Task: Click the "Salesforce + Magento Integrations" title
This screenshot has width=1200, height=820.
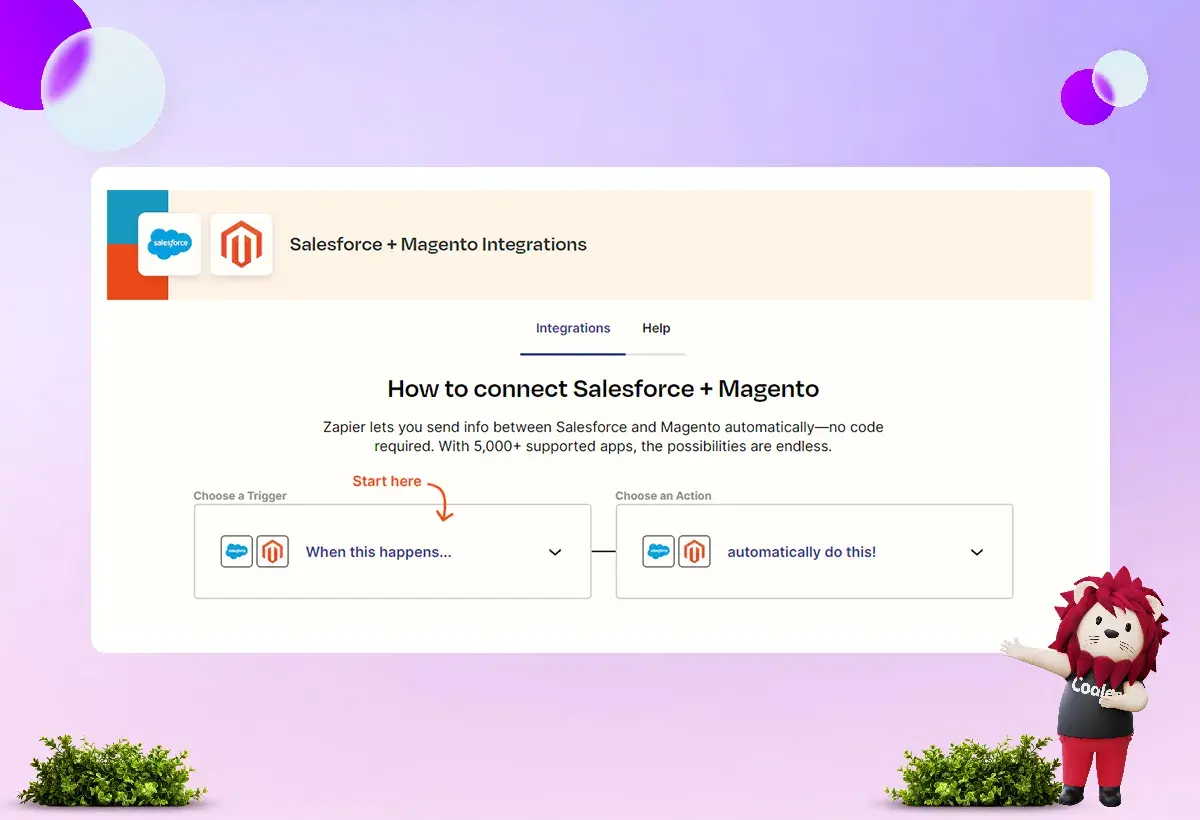Action: pyautogui.click(x=438, y=244)
